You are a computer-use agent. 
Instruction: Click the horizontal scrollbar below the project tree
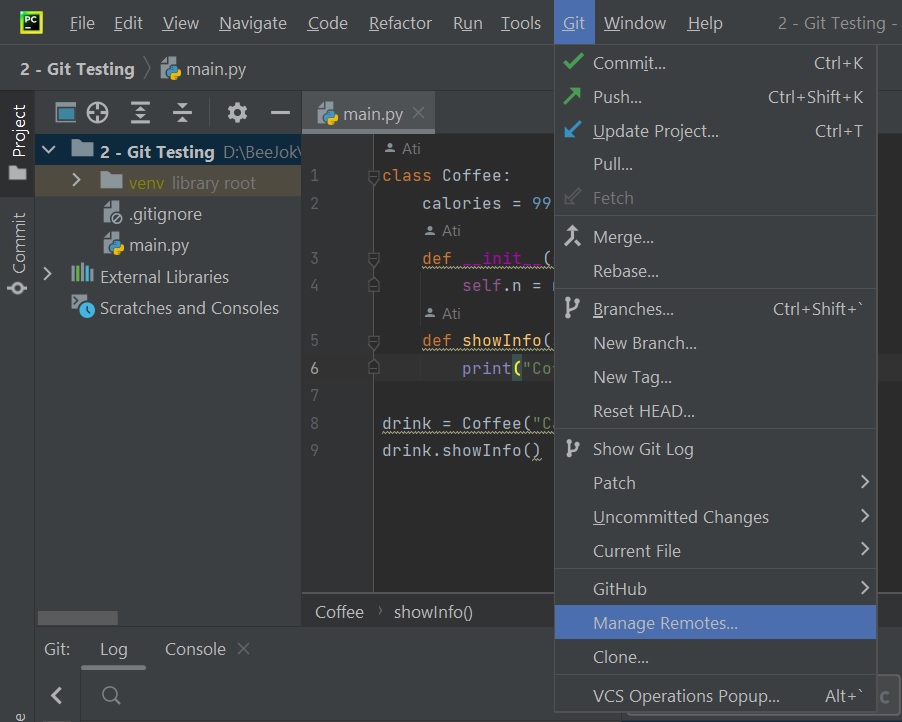[78, 617]
